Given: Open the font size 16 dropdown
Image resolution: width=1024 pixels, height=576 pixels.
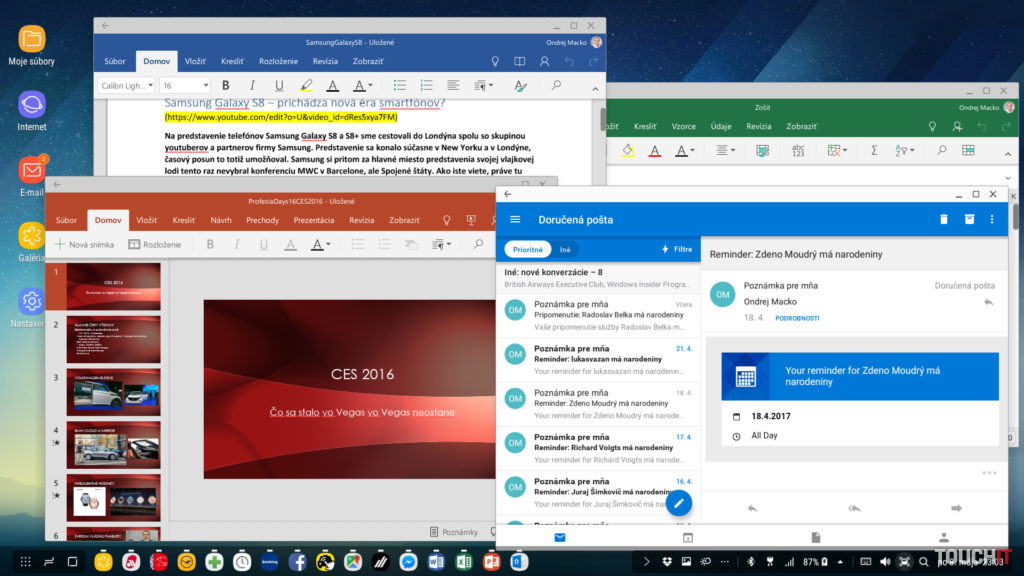Looking at the screenshot, I should pos(185,86).
